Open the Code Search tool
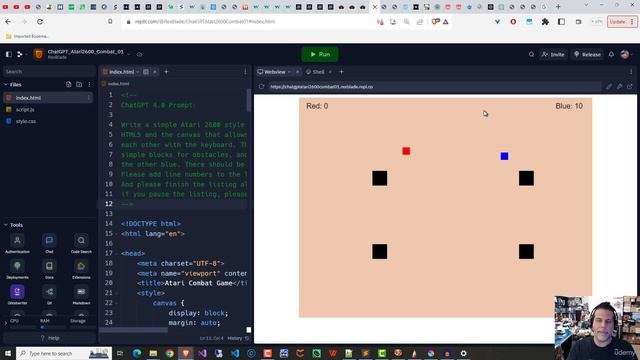Viewport: 640px width, 360px height. coord(81,243)
